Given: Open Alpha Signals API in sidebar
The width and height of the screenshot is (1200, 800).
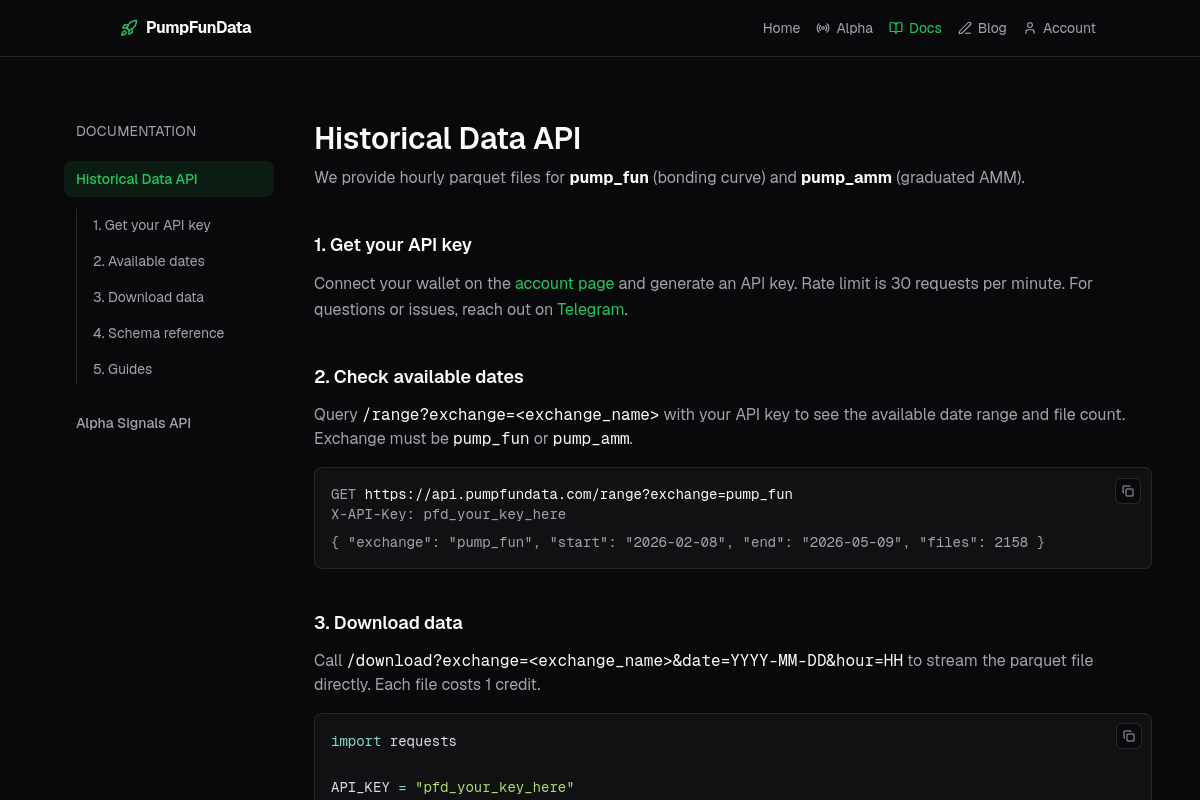Looking at the screenshot, I should pyautogui.click(x=133, y=423).
